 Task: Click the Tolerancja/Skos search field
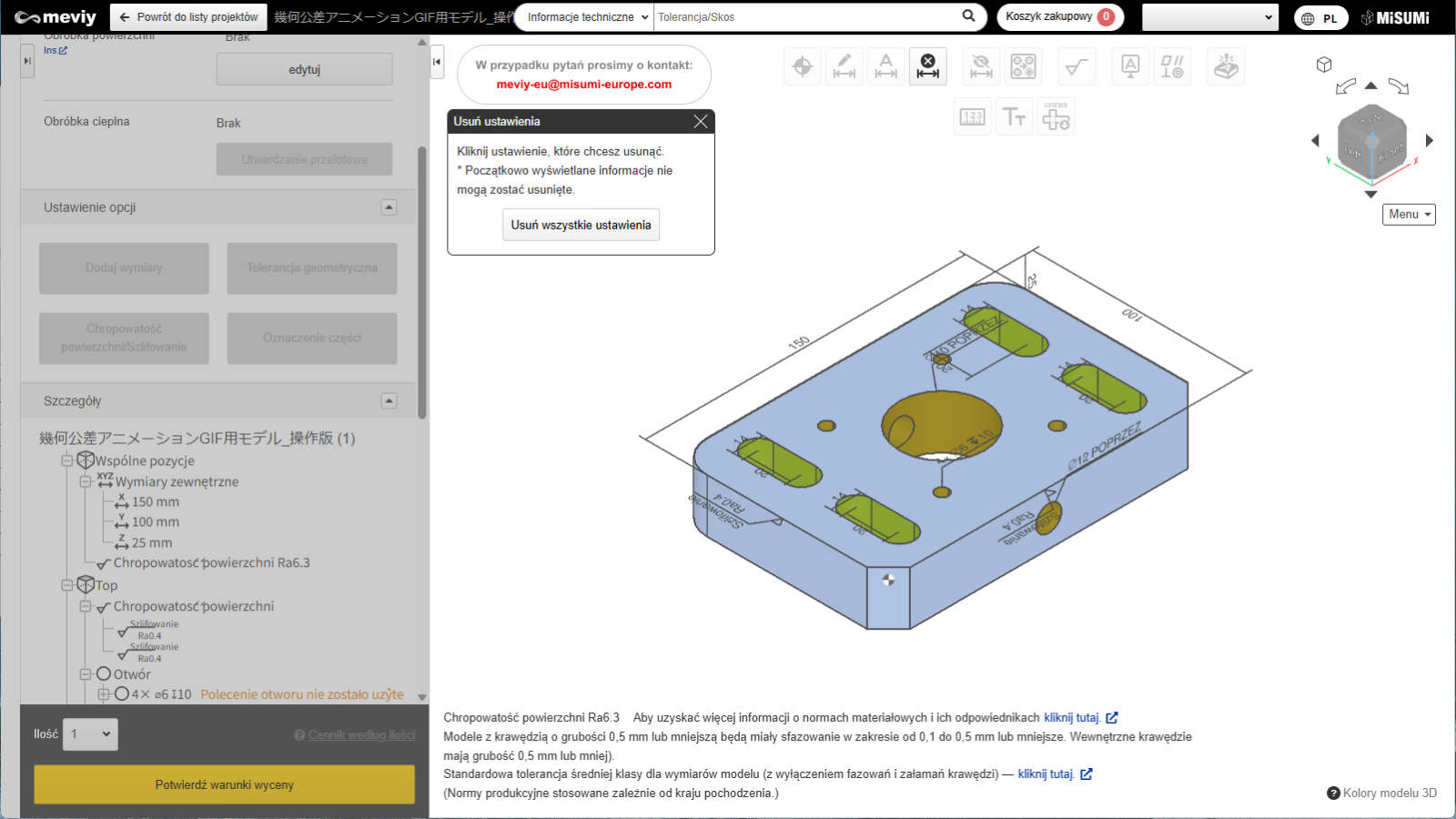[805, 17]
